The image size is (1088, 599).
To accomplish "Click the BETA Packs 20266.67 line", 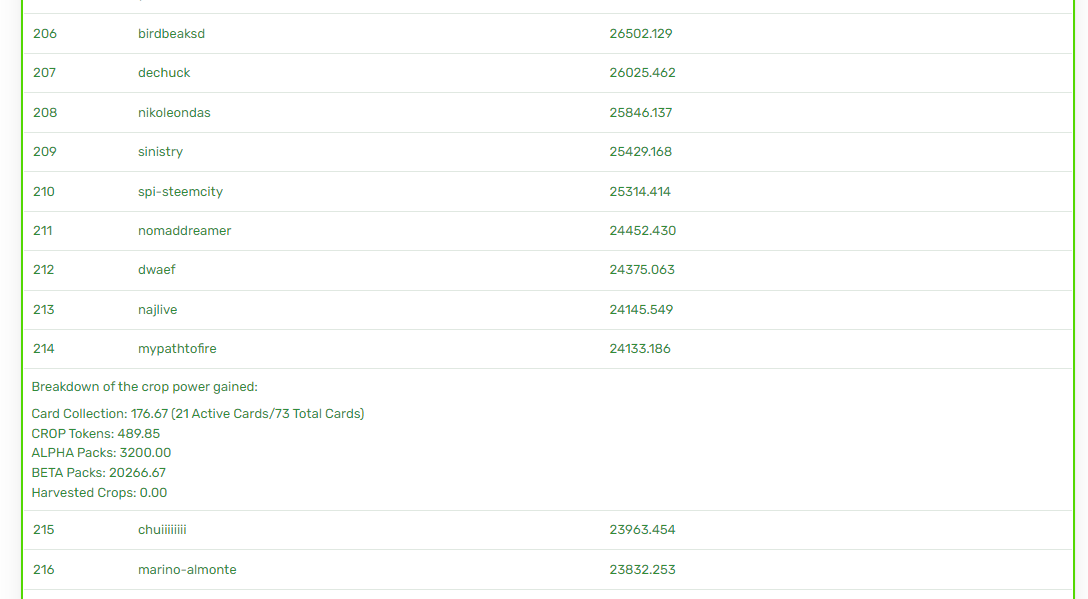I will pos(99,473).
